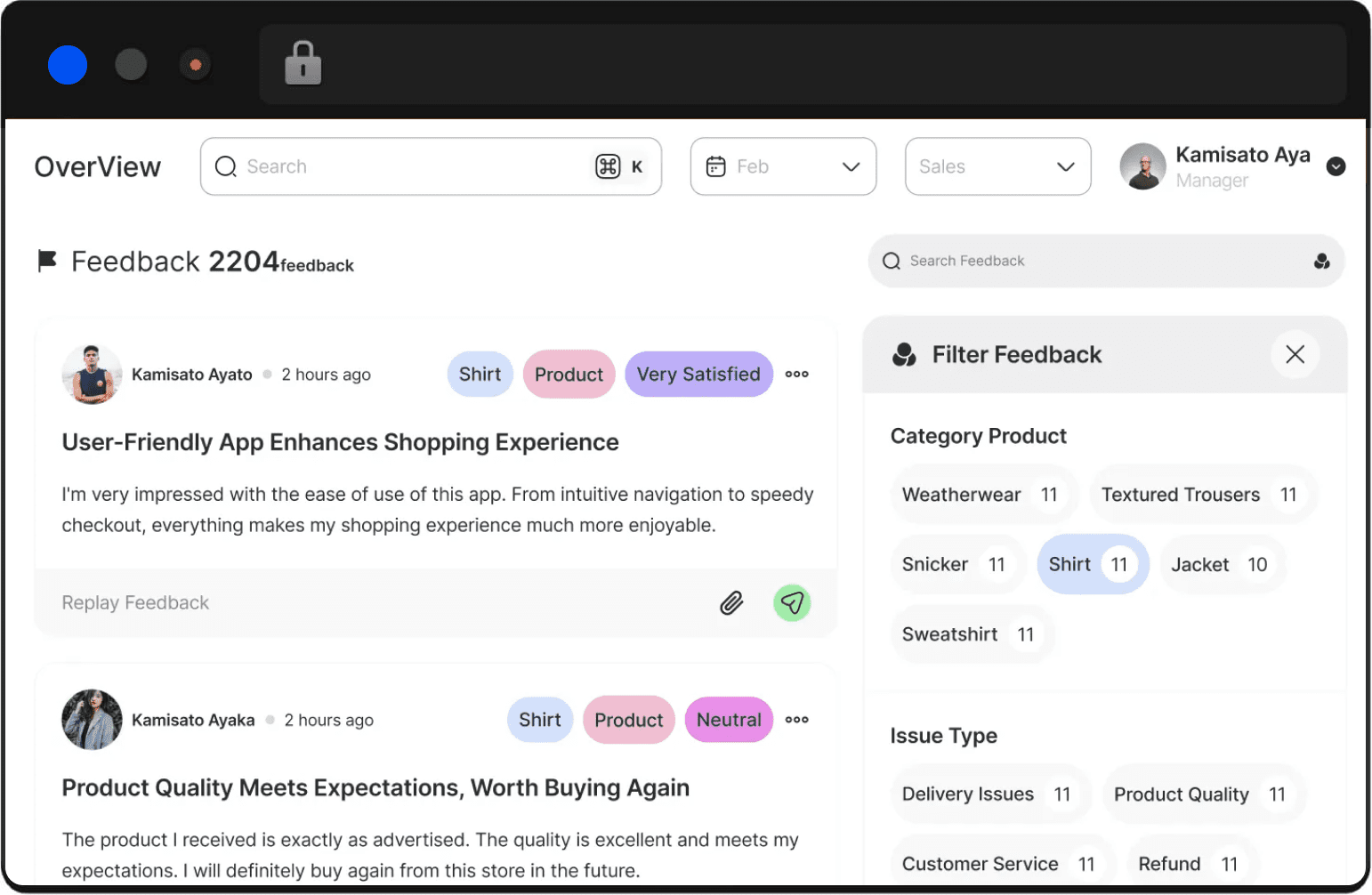This screenshot has width=1372, height=895.
Task: Click the command-K shortcut icon in search
Action: click(x=608, y=166)
